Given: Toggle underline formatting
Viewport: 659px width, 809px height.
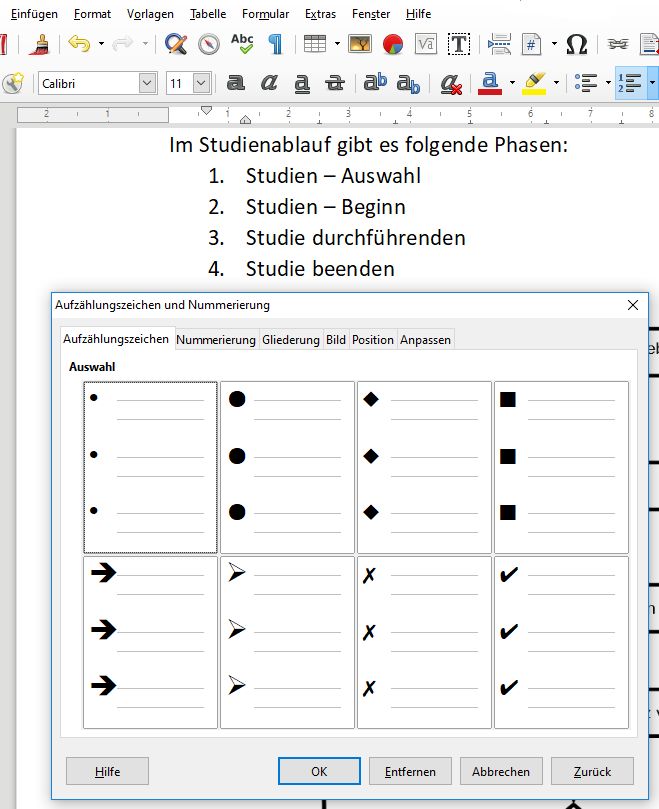Looking at the screenshot, I should 302,83.
